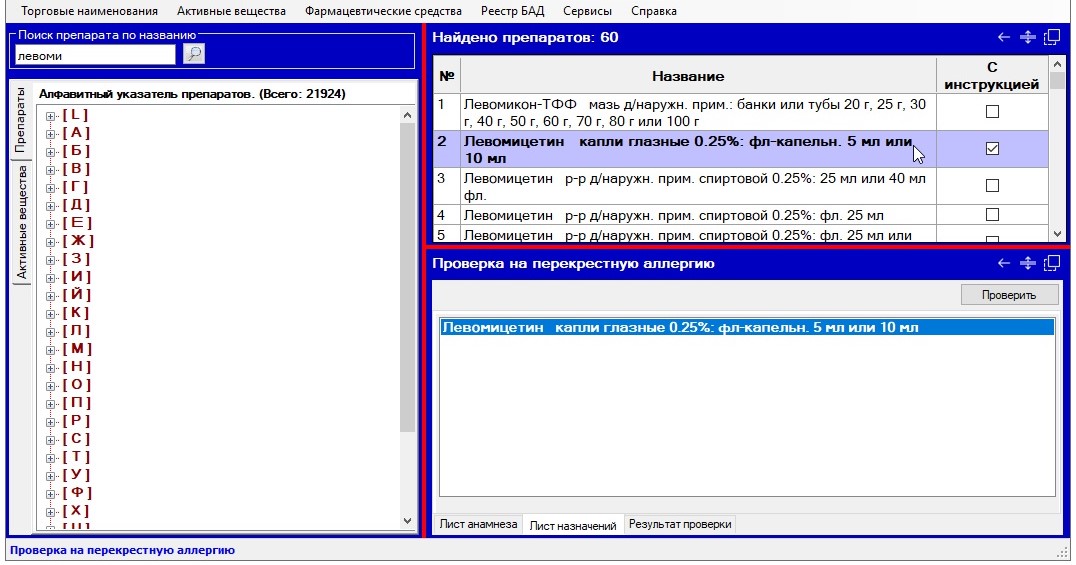Select the [ Х ] letter in the tree

tap(76, 510)
